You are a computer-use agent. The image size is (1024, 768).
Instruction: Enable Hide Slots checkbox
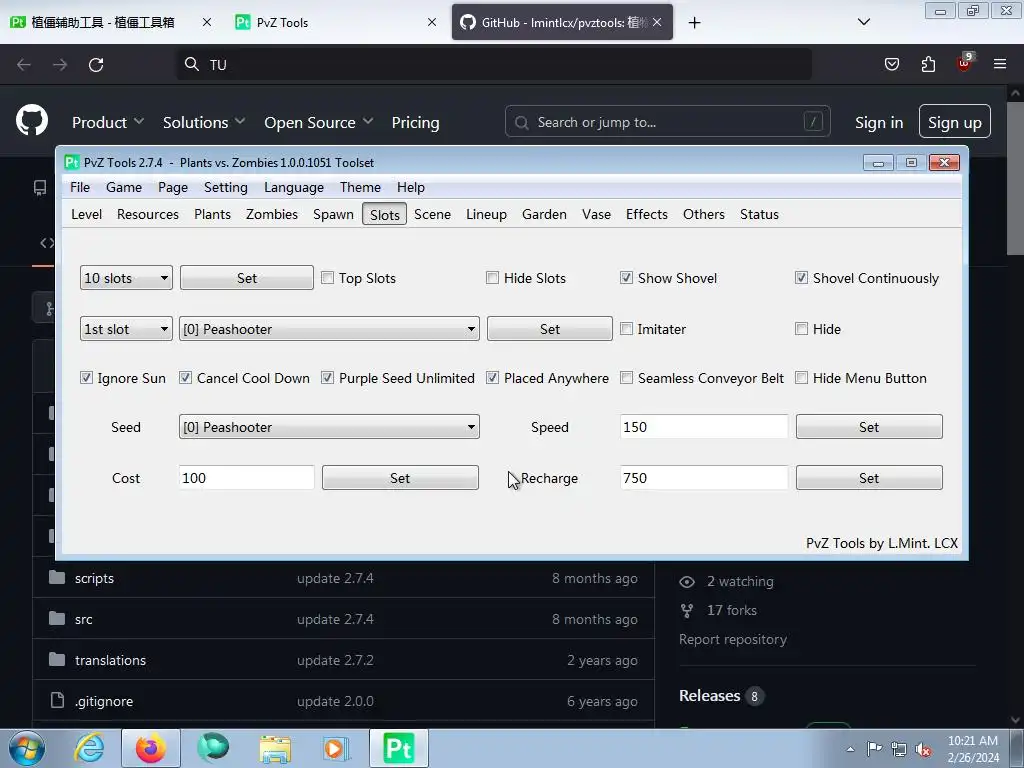click(492, 278)
